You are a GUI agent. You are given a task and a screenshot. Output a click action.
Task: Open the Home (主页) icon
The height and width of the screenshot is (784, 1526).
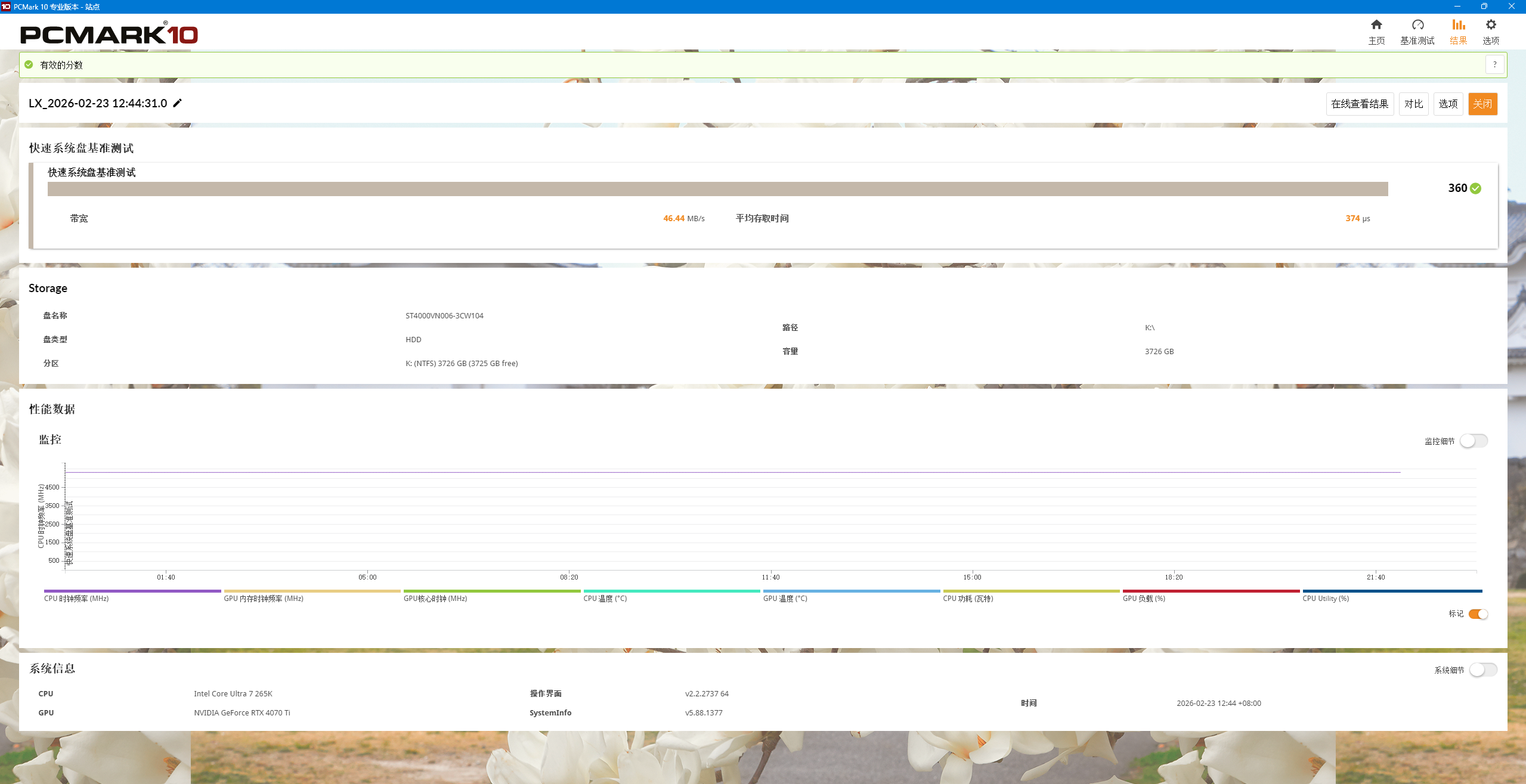point(1376,25)
